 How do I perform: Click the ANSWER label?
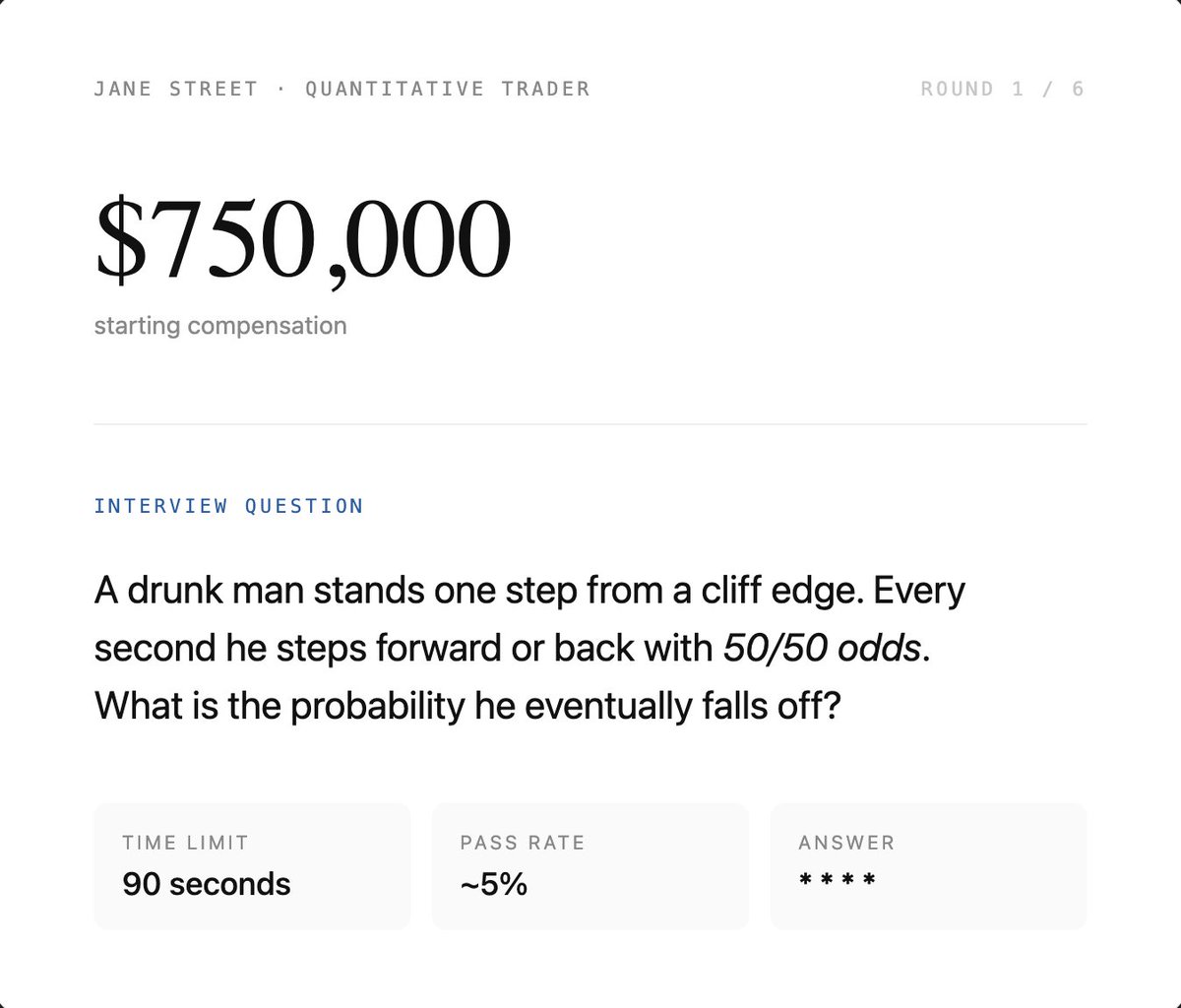click(x=847, y=844)
